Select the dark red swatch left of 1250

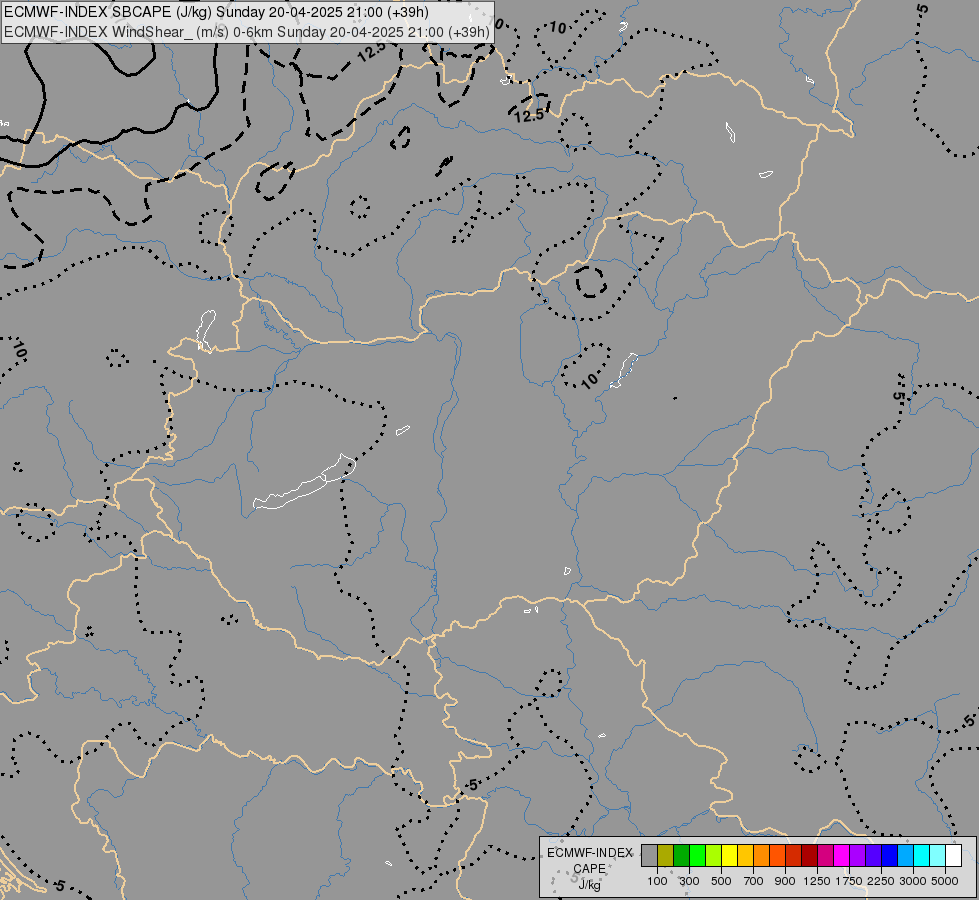(x=809, y=855)
